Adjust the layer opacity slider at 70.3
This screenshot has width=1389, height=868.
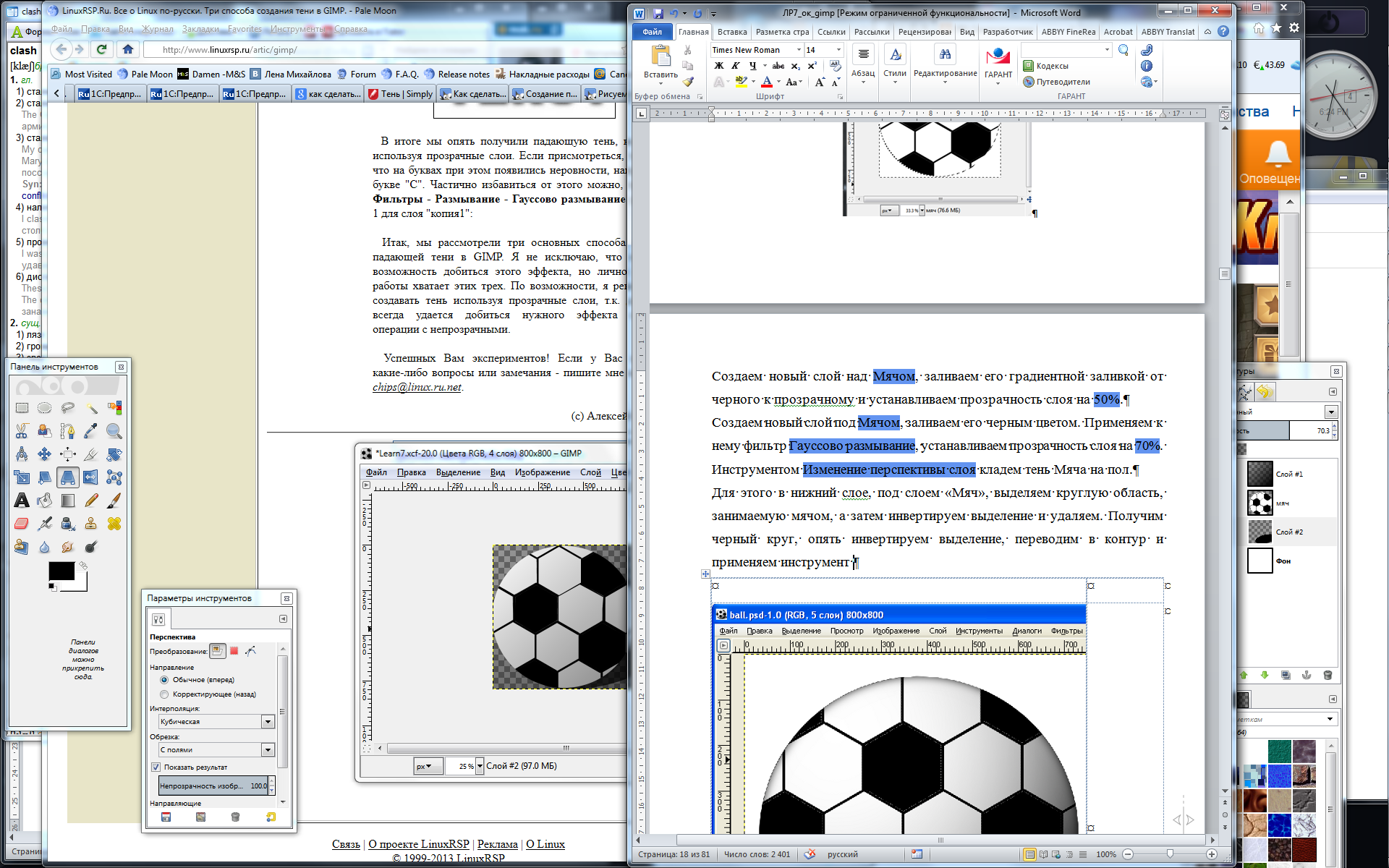pyautogui.click(x=1286, y=430)
